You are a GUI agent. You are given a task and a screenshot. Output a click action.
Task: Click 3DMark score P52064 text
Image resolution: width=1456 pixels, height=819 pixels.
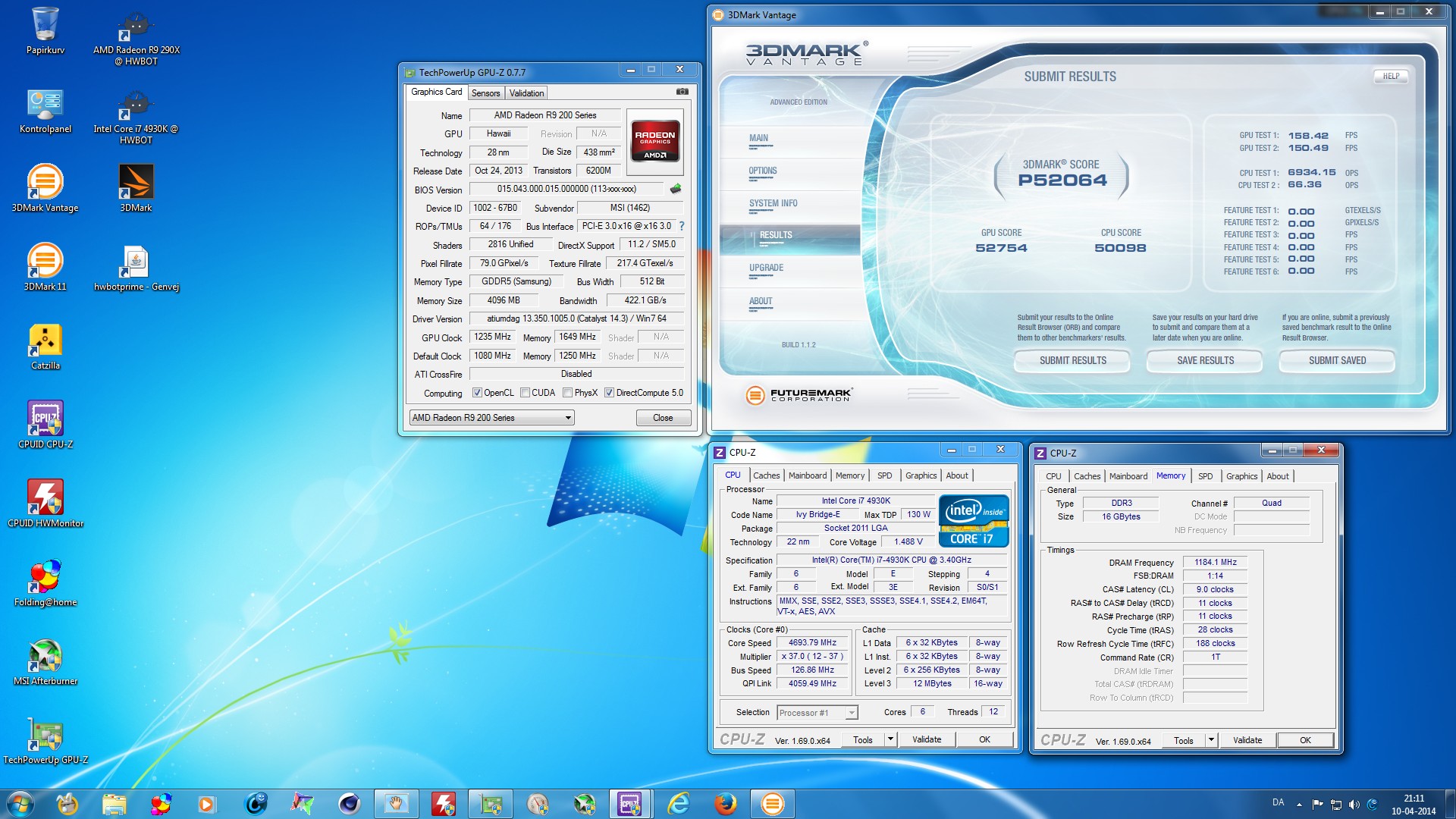point(1062,180)
